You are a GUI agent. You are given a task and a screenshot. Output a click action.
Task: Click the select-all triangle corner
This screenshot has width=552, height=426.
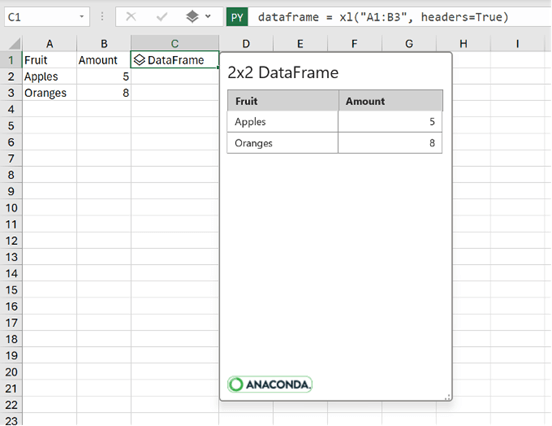click(14, 44)
